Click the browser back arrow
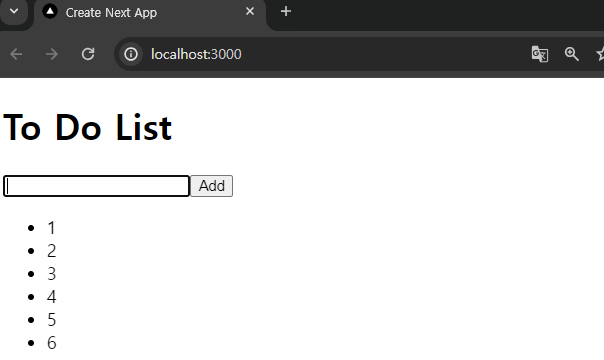The height and width of the screenshot is (360, 604). click(16, 54)
